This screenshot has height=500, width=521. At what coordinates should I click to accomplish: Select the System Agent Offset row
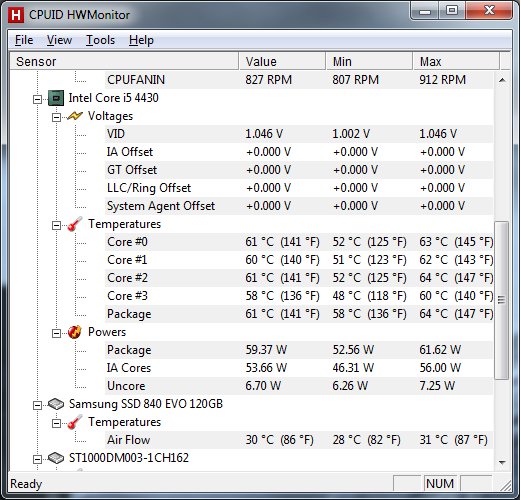[x=299, y=206]
